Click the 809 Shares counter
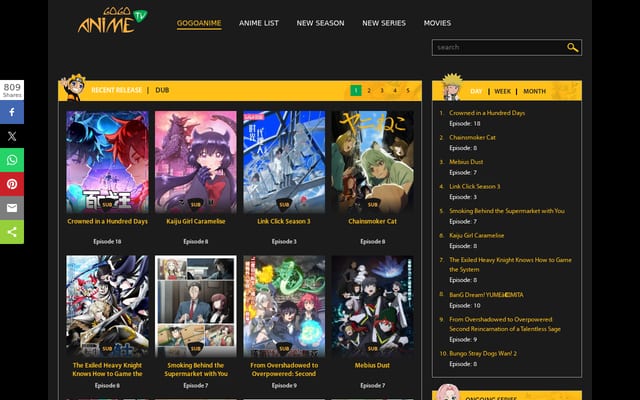Screen dimensions: 640x400 pos(12,90)
